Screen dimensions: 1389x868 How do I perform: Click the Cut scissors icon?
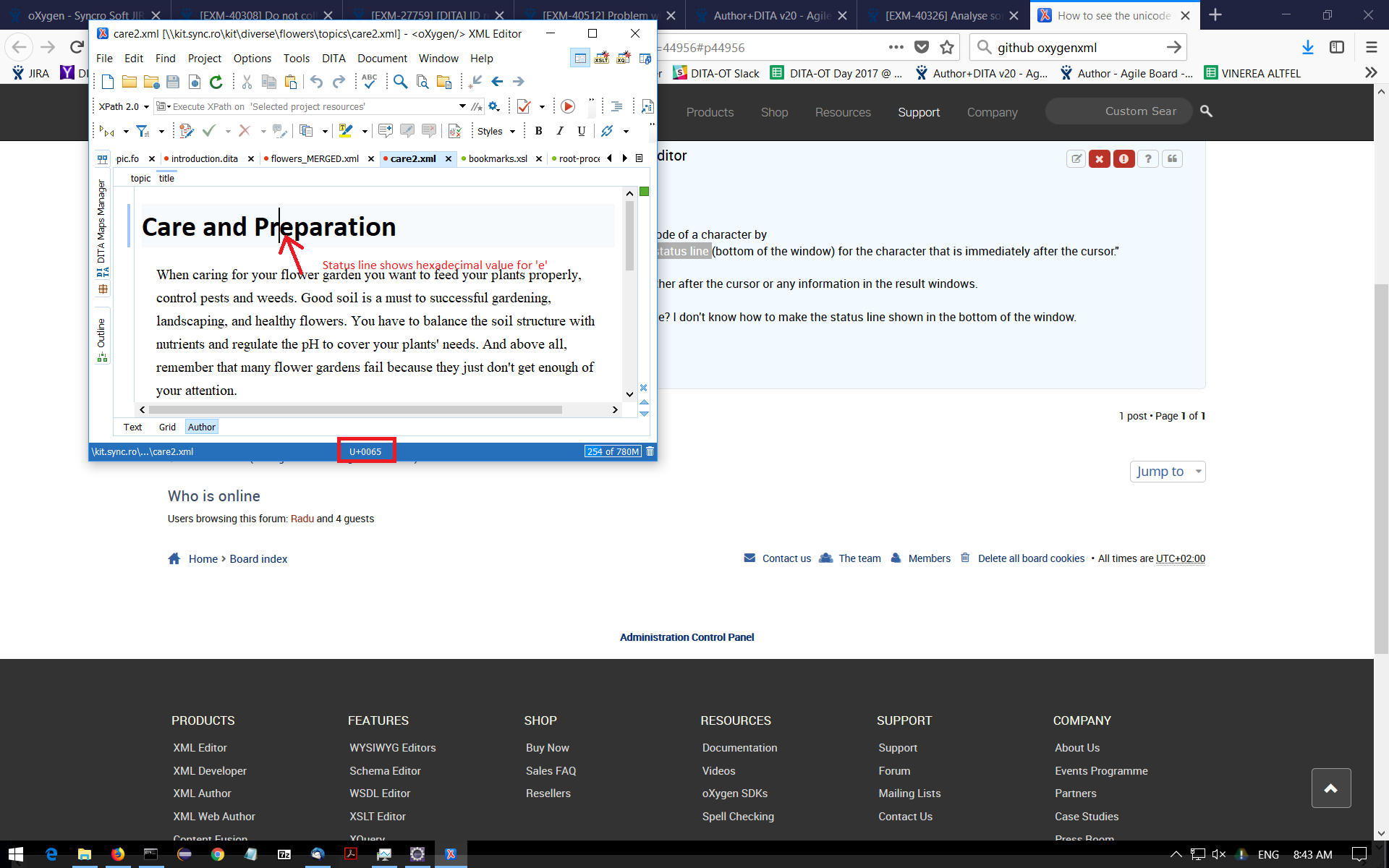[x=247, y=82]
